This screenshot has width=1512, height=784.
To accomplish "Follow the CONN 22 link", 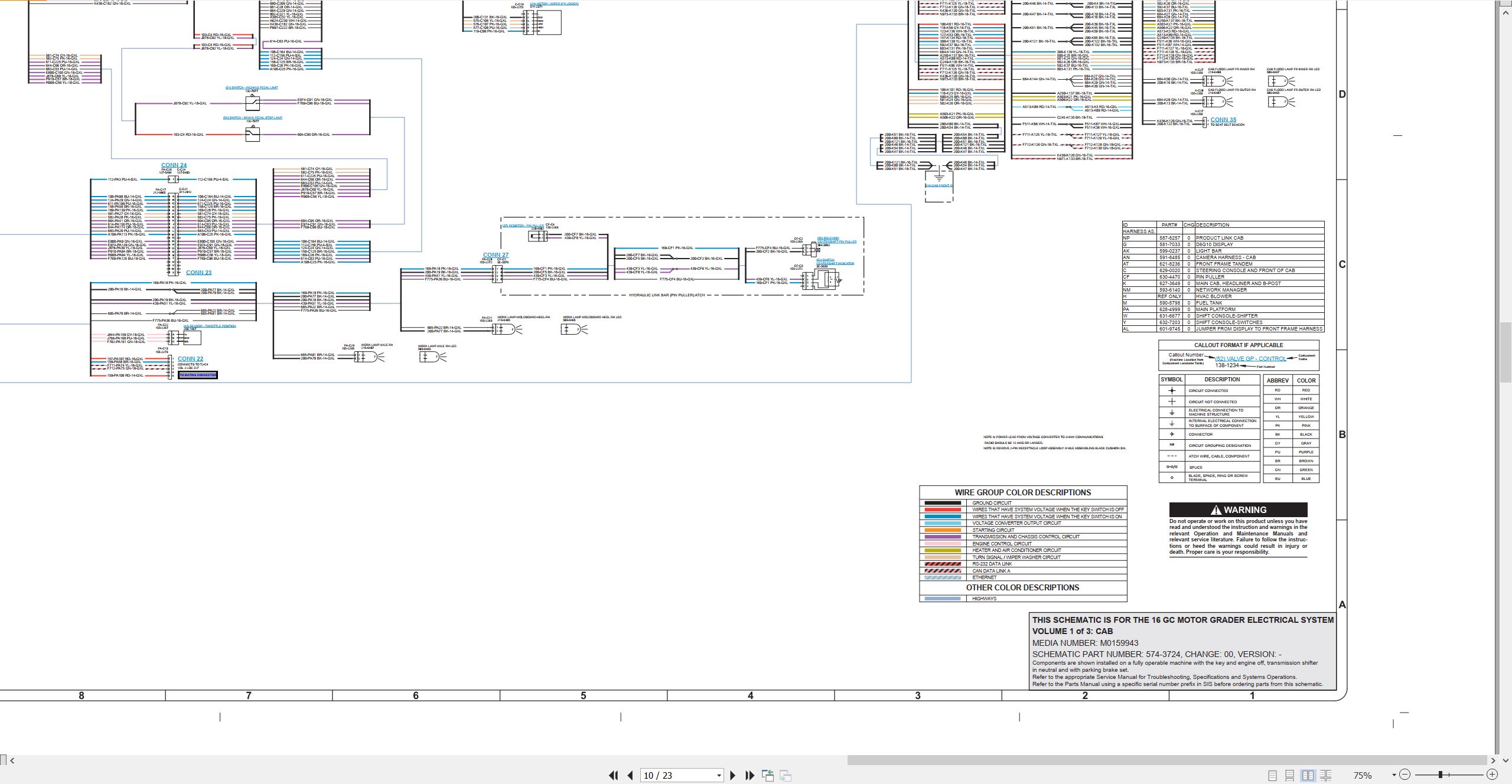I will tap(190, 359).
